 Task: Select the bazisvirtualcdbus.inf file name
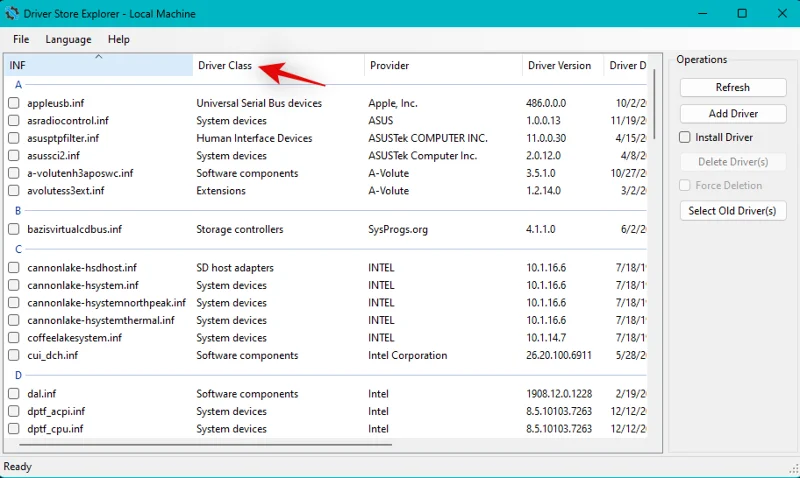[x=74, y=229]
